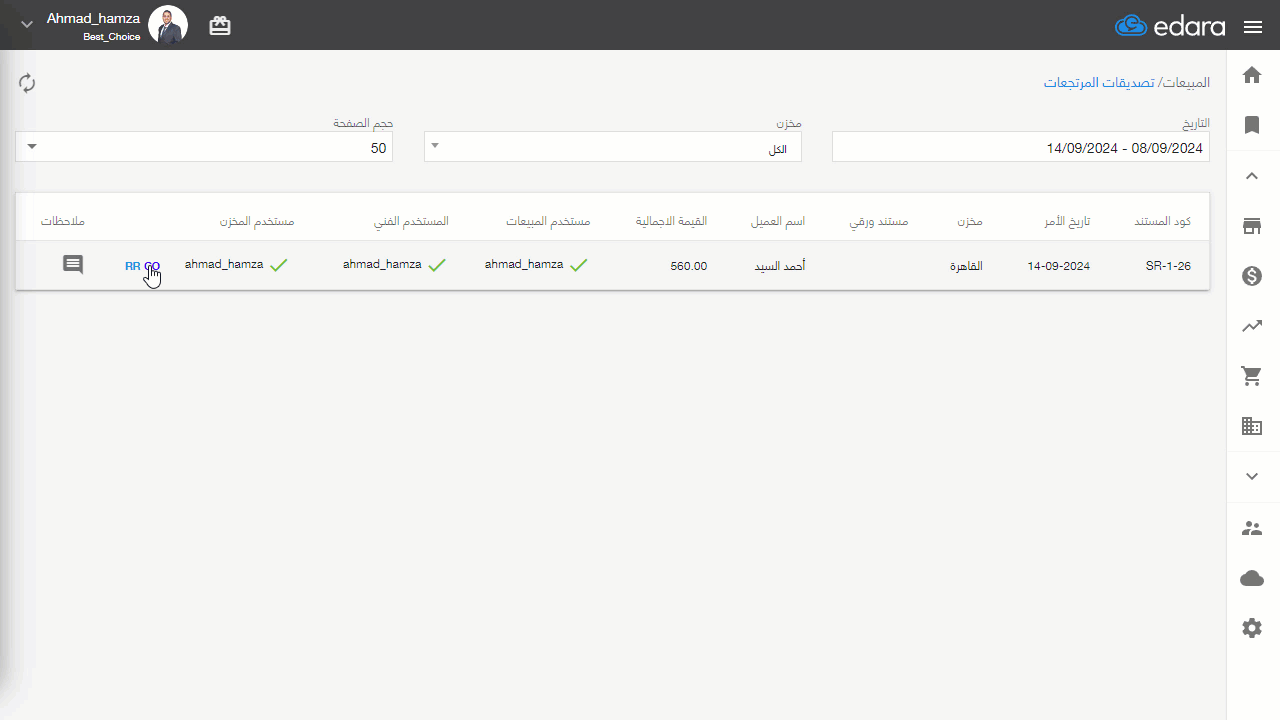
Task: Open the store sidebar icon
Action: (x=1252, y=226)
